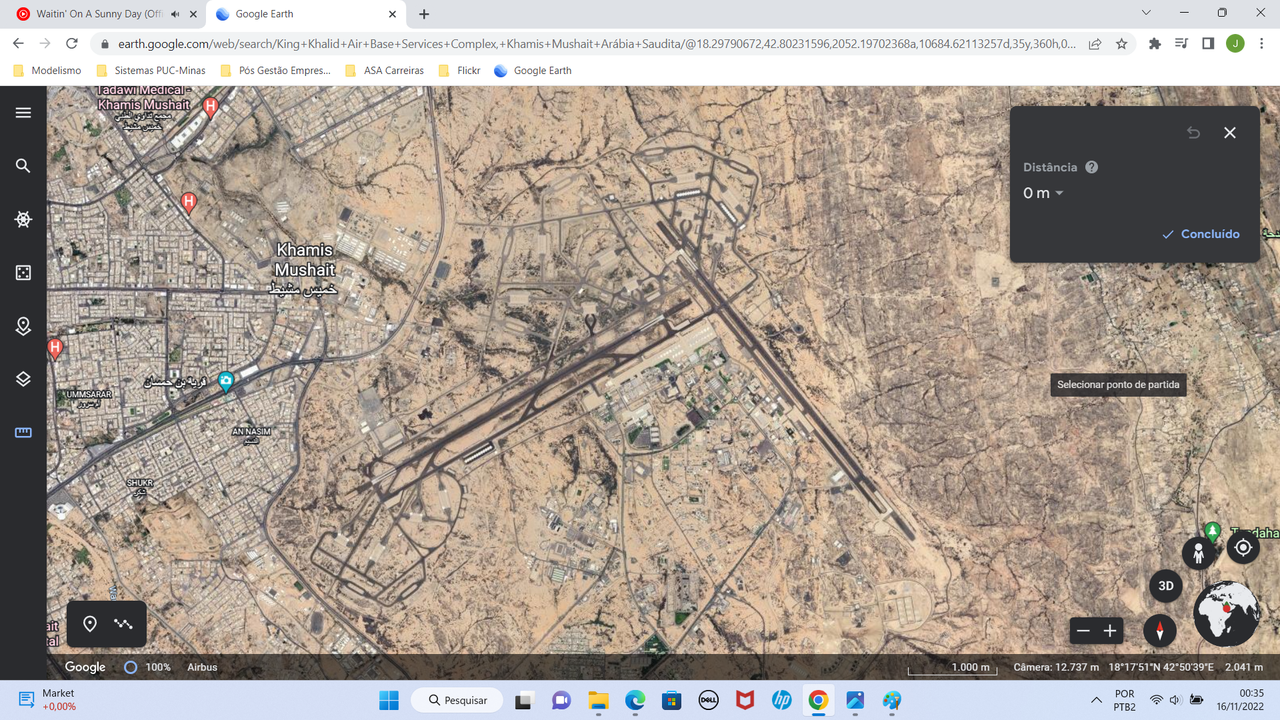Open a new browser tab
Screen dimensions: 1280x720
click(424, 14)
